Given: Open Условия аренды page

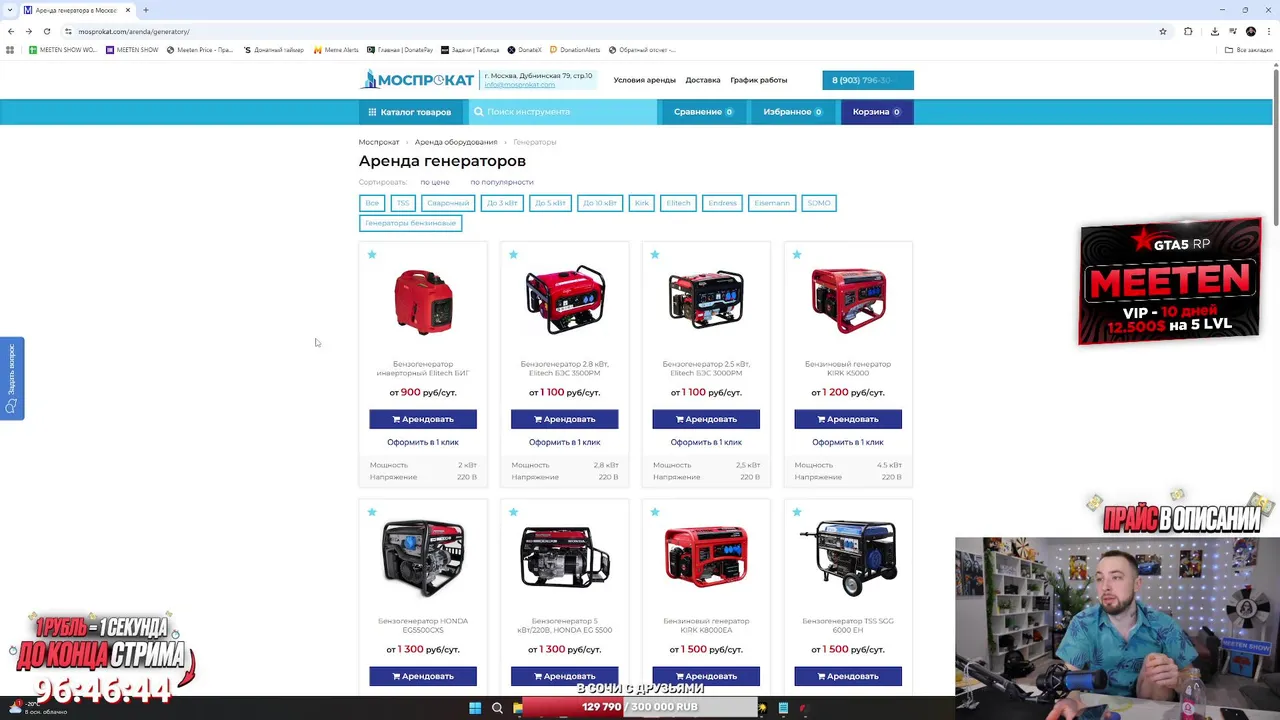Looking at the screenshot, I should point(645,80).
